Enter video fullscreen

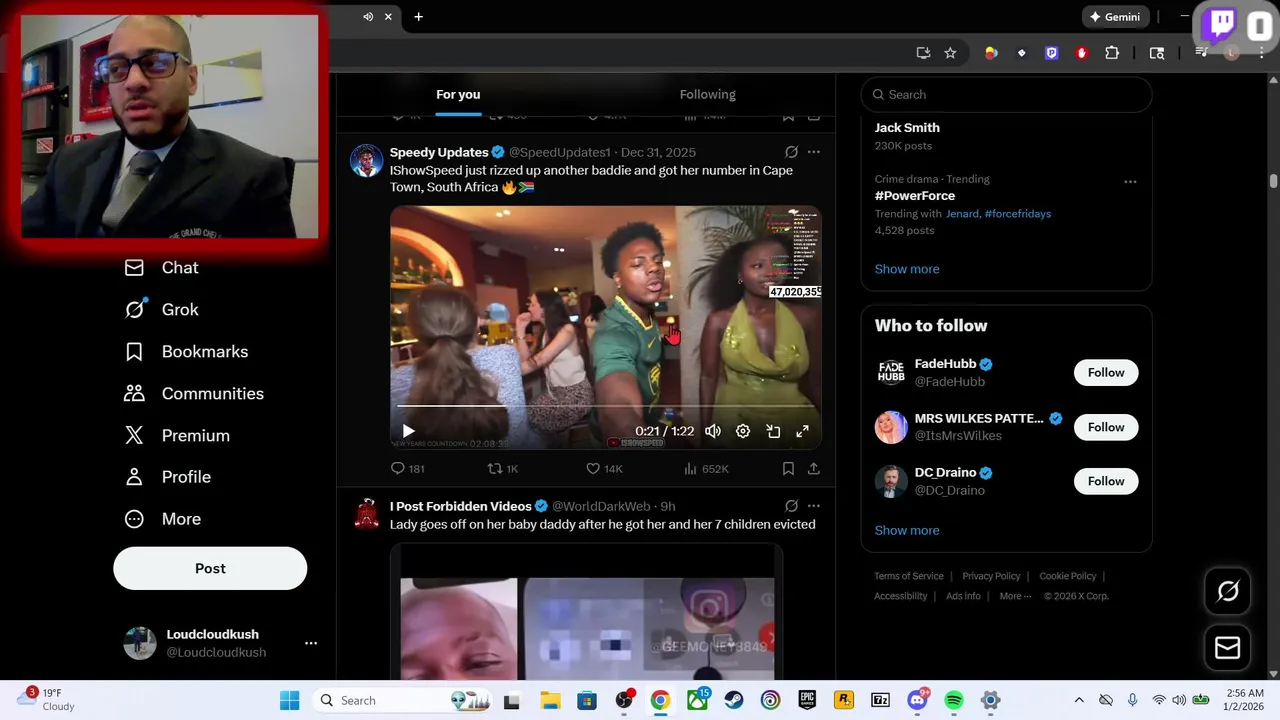coord(802,431)
